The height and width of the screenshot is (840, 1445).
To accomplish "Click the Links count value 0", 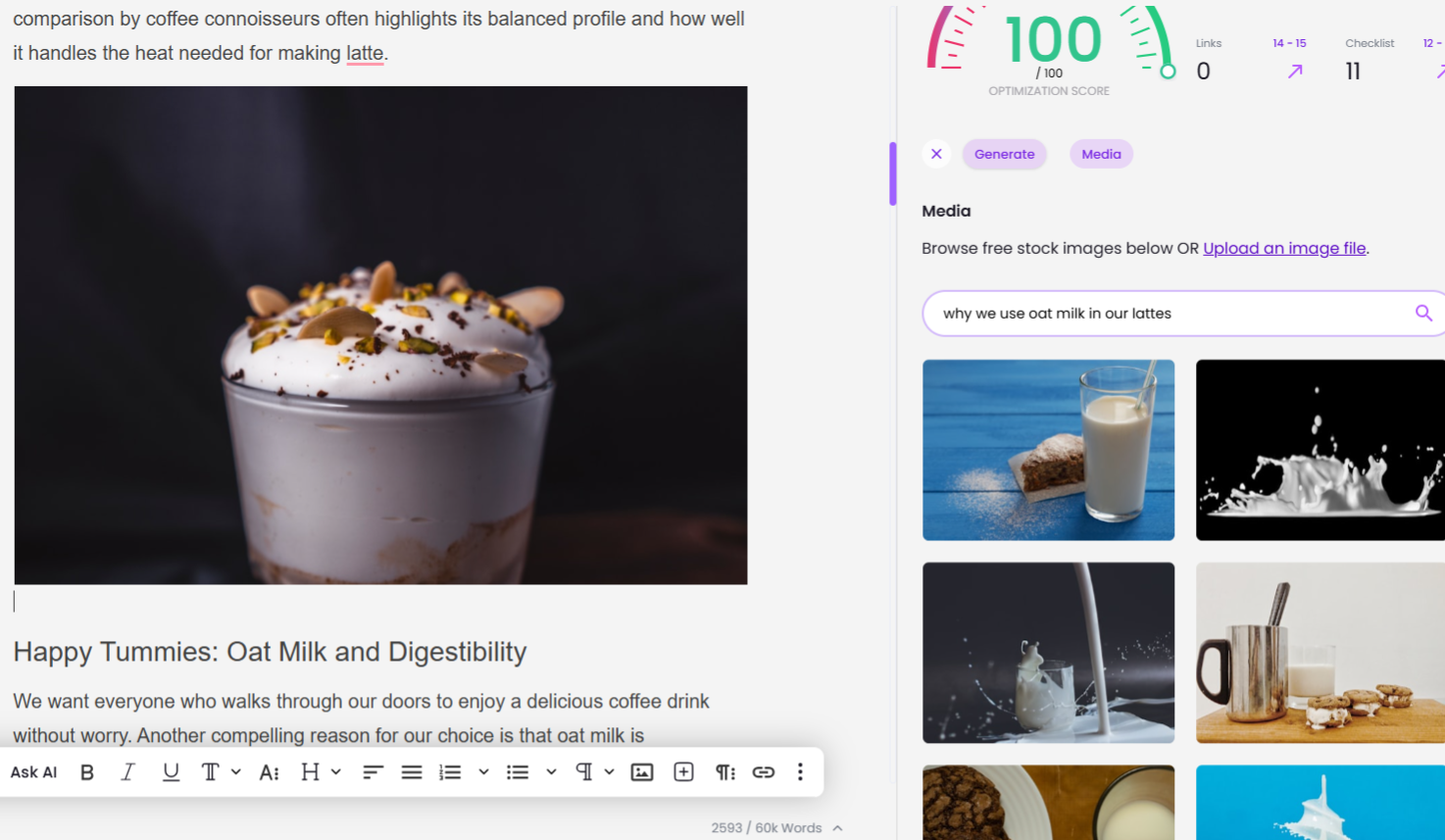I will (x=1204, y=72).
